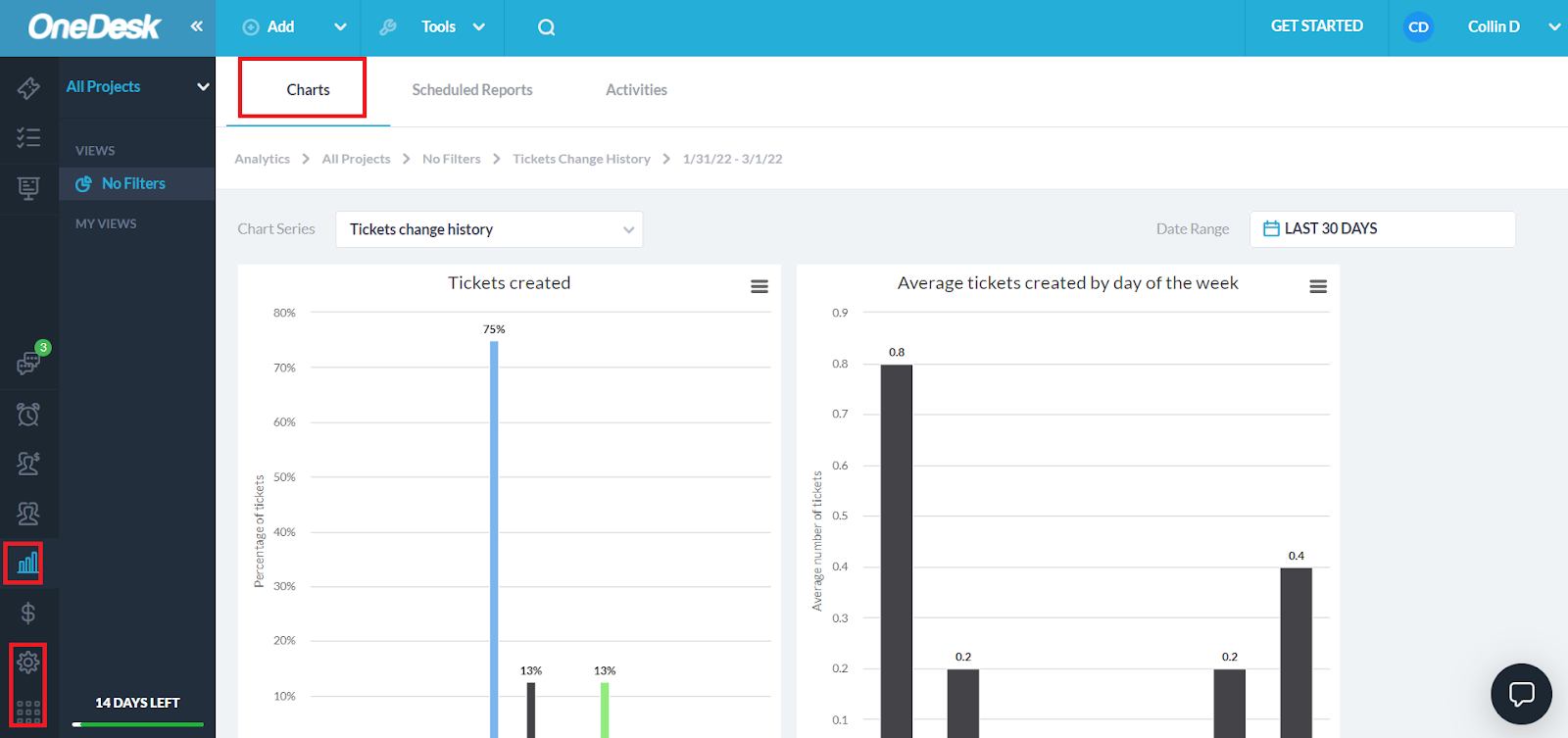Viewport: 1568px width, 738px height.
Task: Open Tickets created chart hamburger menu
Action: 759,286
